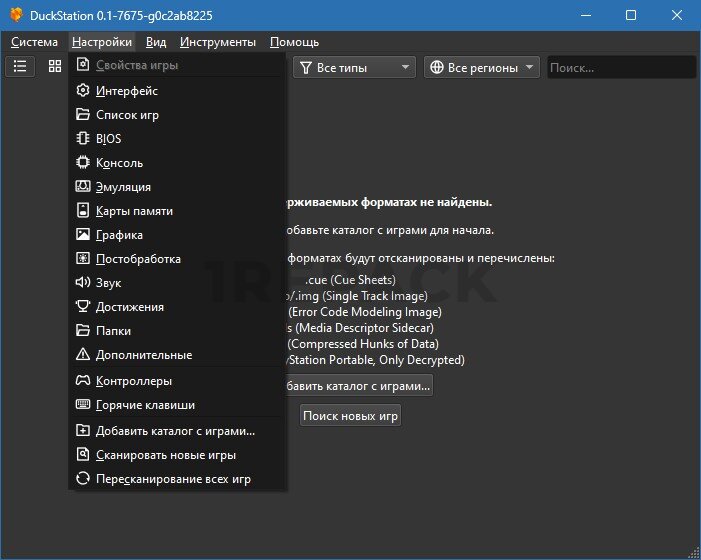Click the chip icon beside BIOS
Screen dimensions: 701x560
click(x=83, y=139)
